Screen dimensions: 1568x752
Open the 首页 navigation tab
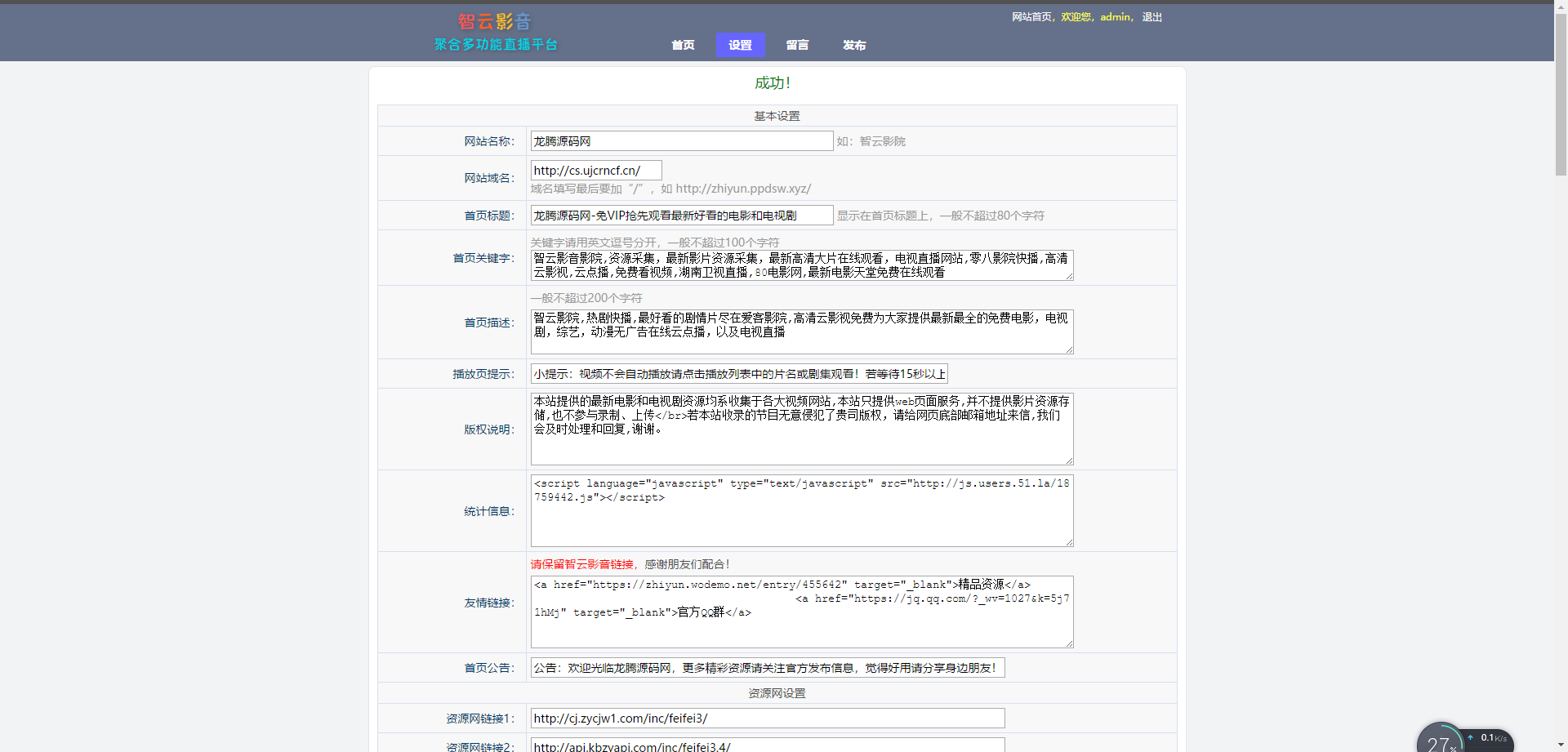pos(683,45)
